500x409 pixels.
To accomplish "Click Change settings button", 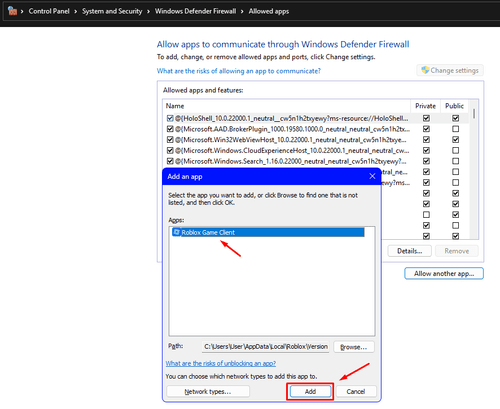I will click(x=450, y=70).
